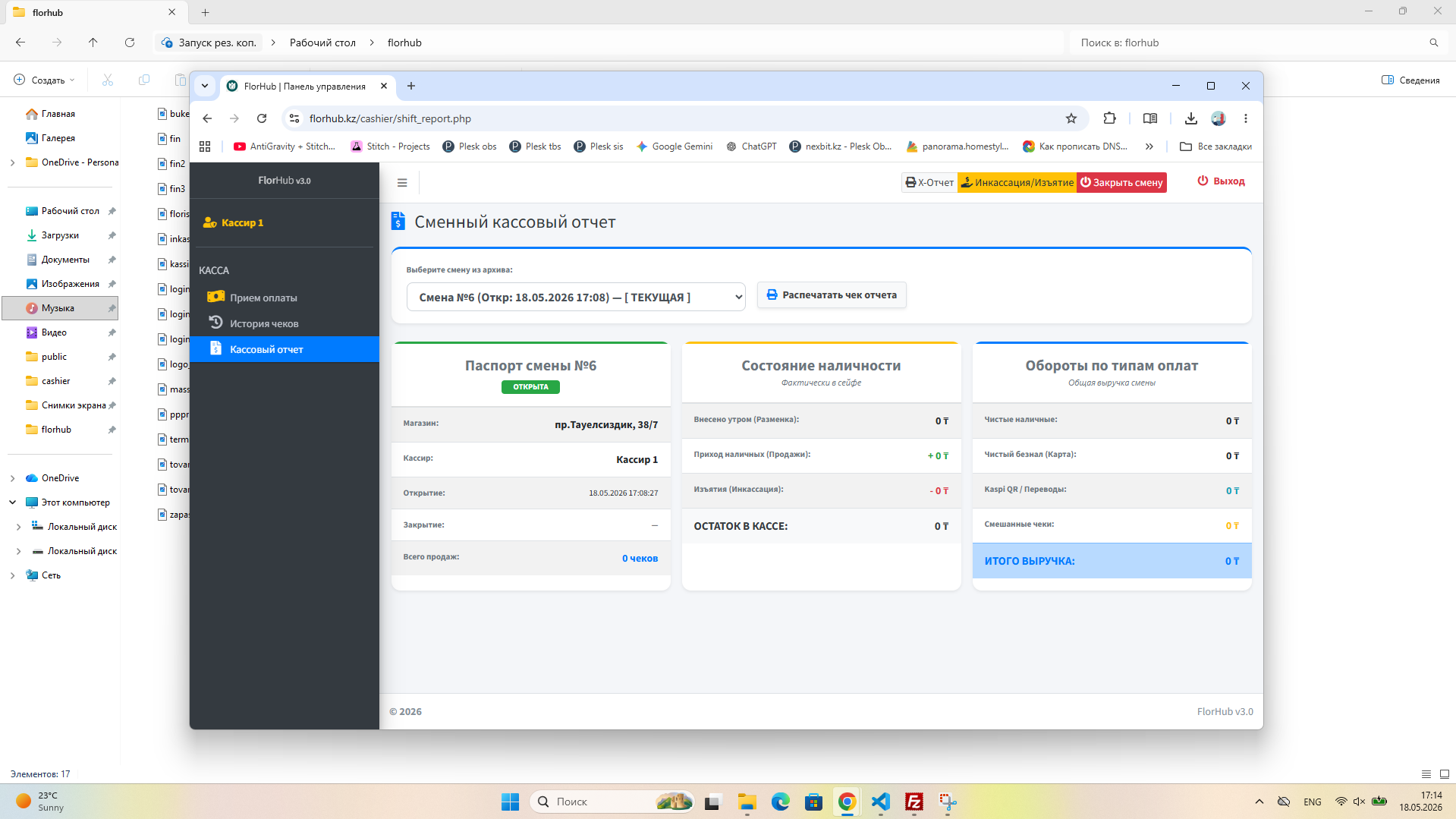Open Загрузки folder in Explorer
The height and width of the screenshot is (819, 1456).
[x=61, y=235]
